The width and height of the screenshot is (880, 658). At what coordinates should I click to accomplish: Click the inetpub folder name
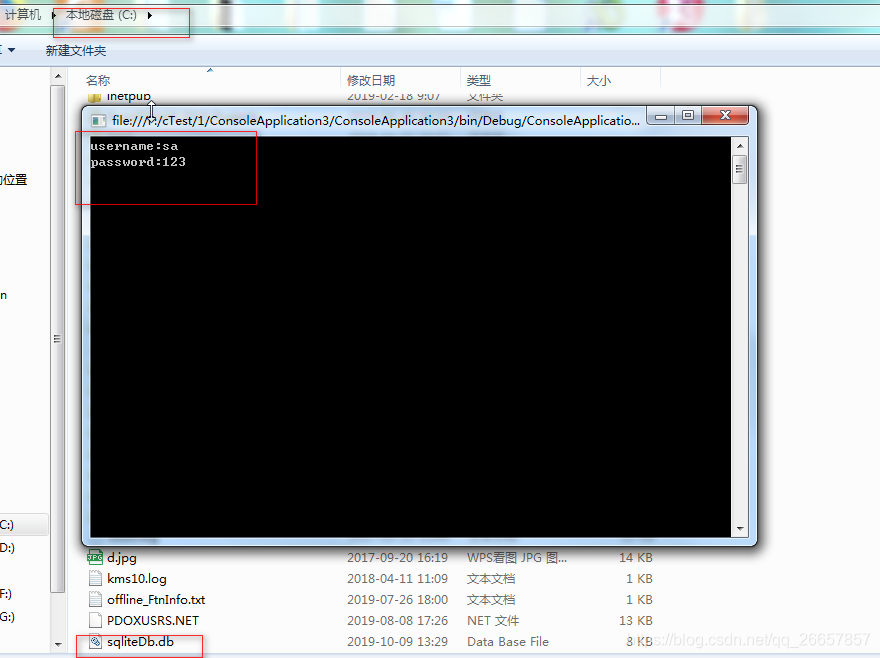tap(129, 97)
